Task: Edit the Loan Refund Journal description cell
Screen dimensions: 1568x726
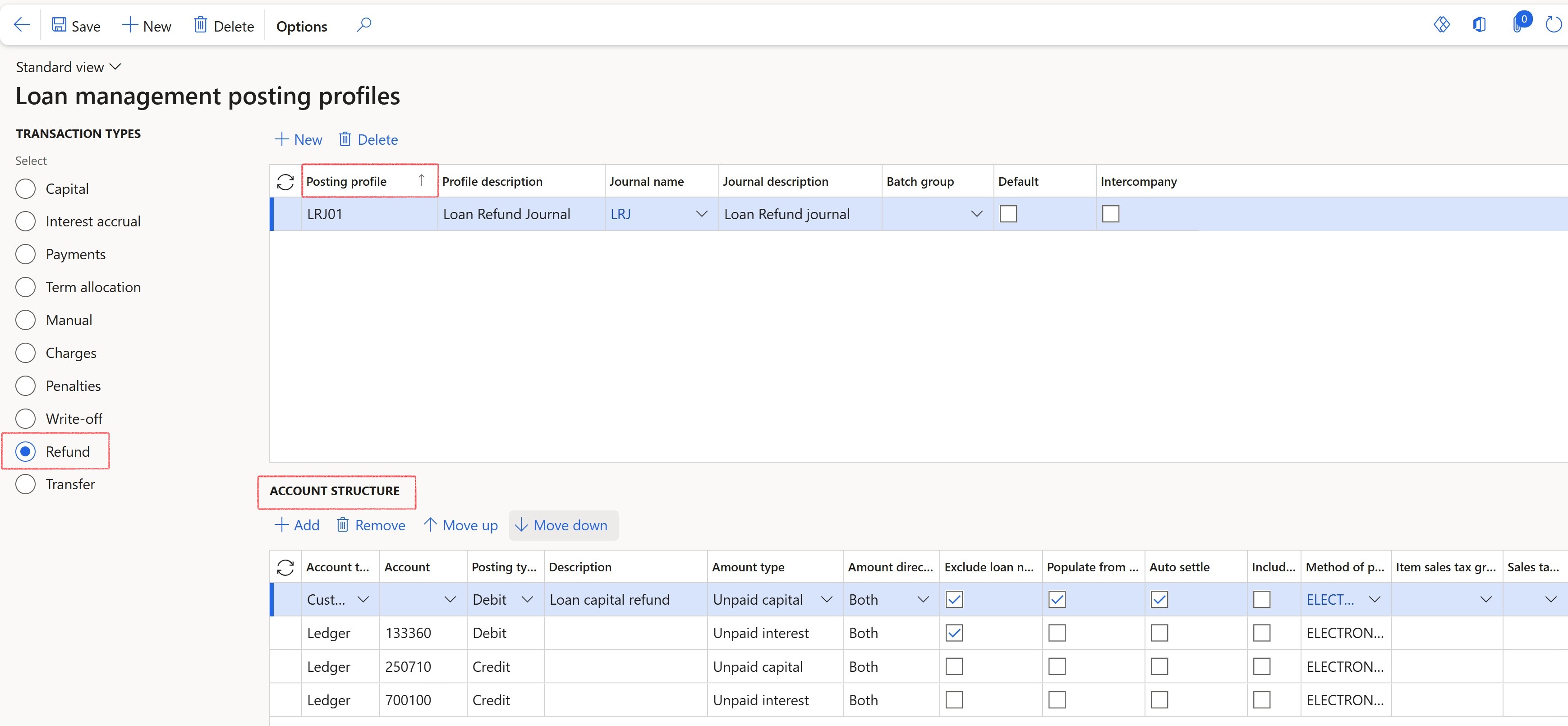Action: click(x=521, y=214)
